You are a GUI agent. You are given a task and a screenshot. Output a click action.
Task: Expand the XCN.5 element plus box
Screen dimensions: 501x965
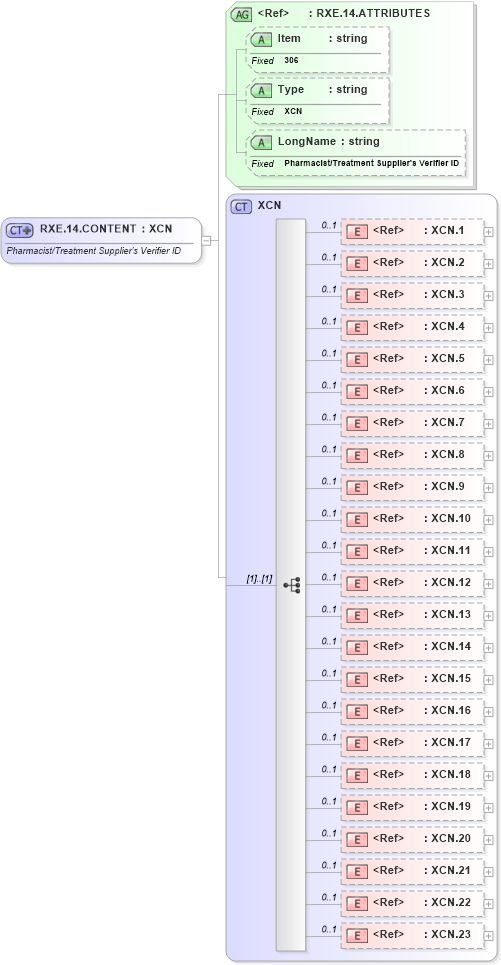[488, 360]
